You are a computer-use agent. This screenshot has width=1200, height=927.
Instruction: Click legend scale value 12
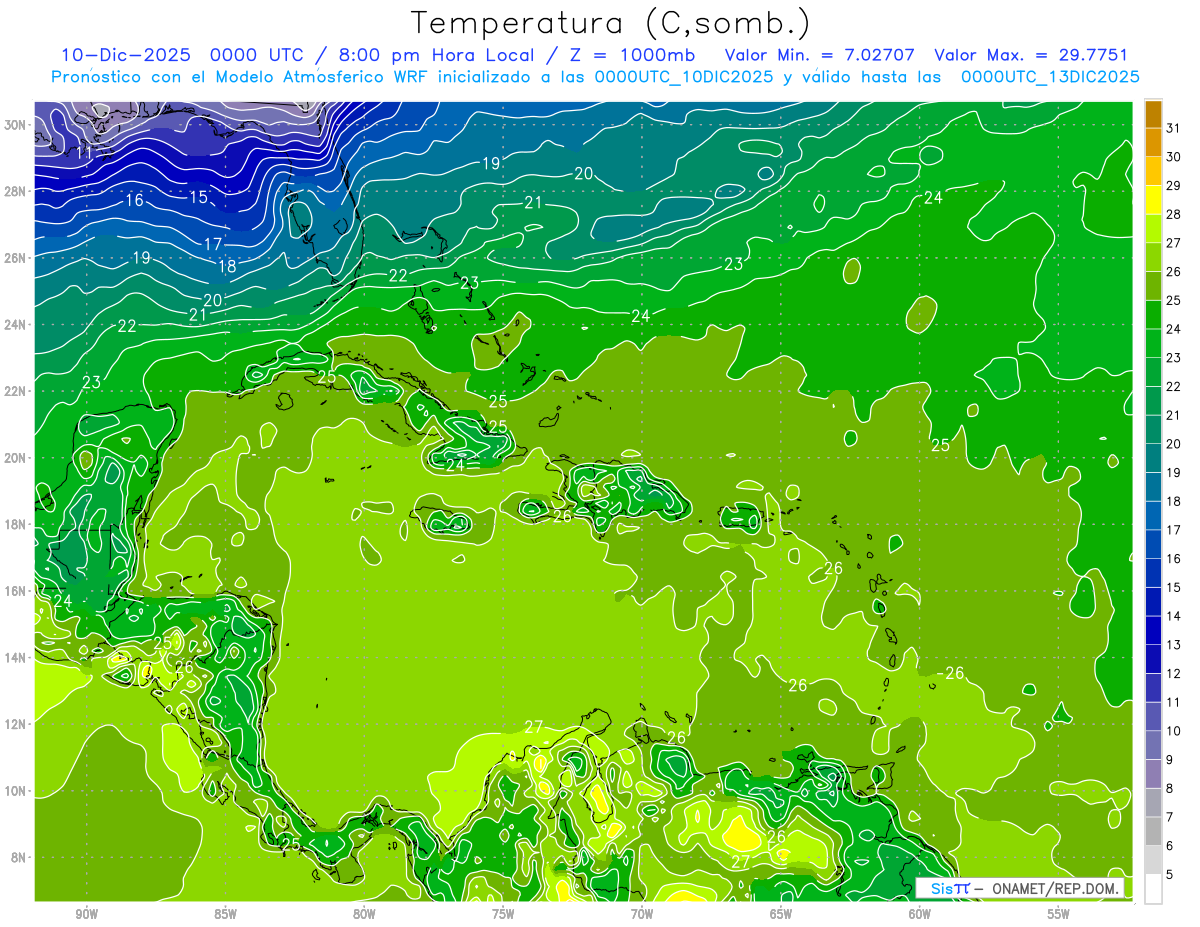(1174, 674)
